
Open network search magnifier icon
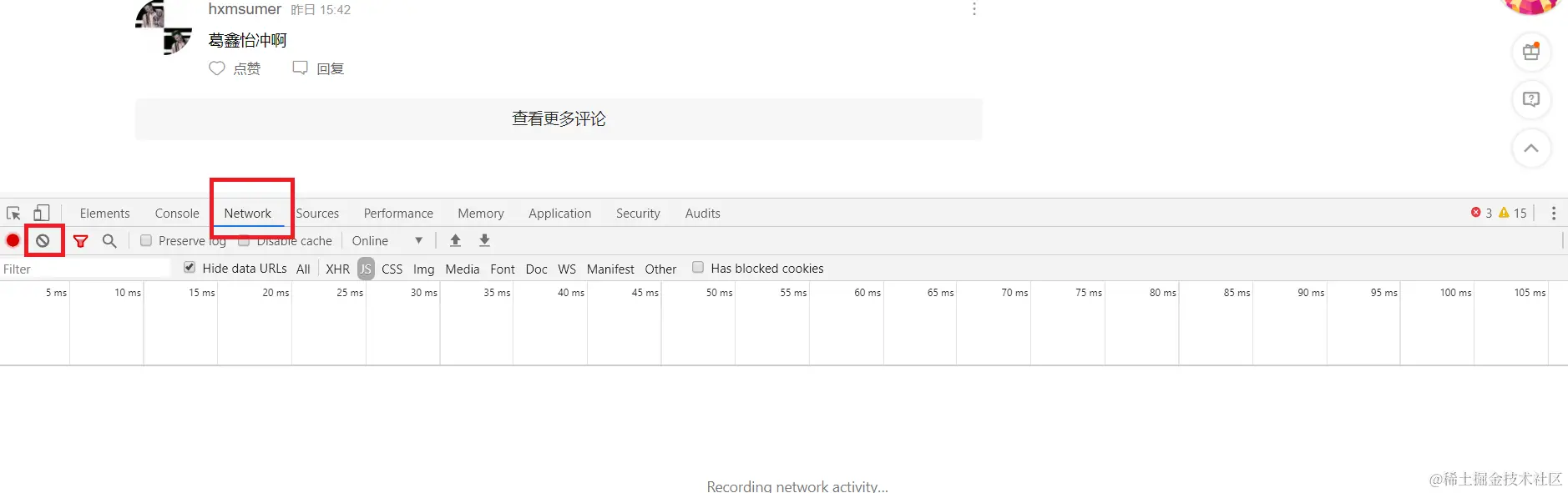tap(109, 240)
